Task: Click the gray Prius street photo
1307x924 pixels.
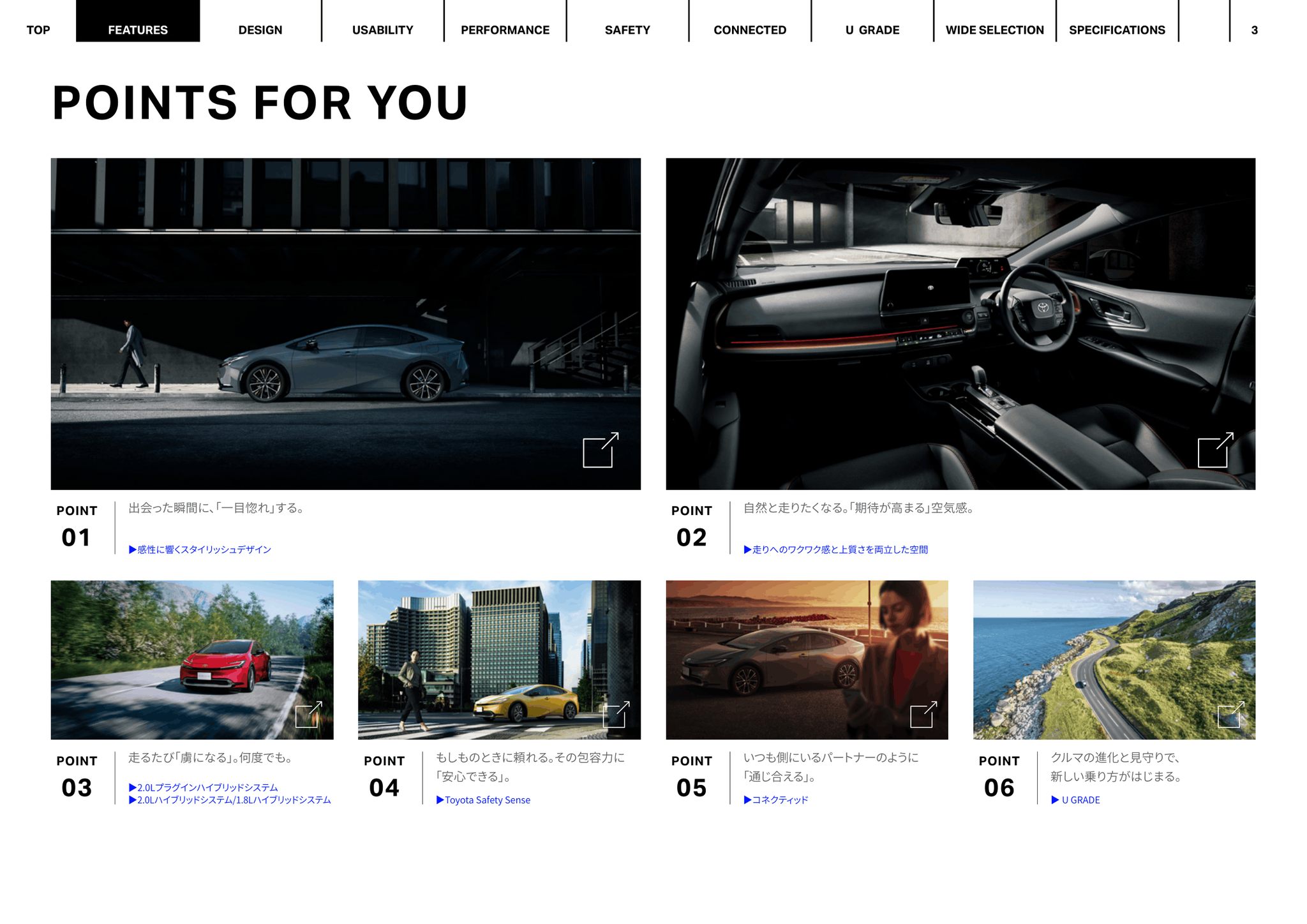Action: (346, 324)
